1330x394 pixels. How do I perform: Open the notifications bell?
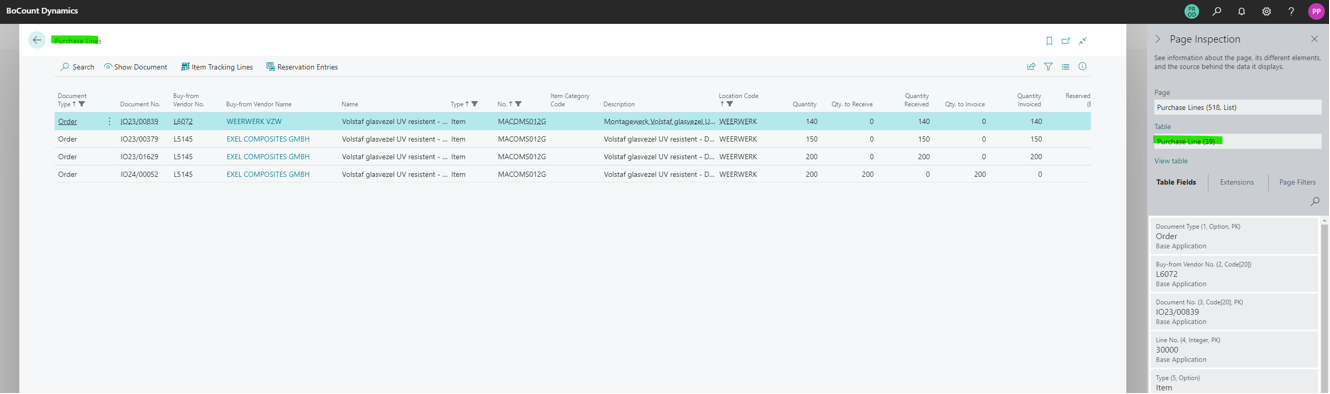click(1242, 12)
